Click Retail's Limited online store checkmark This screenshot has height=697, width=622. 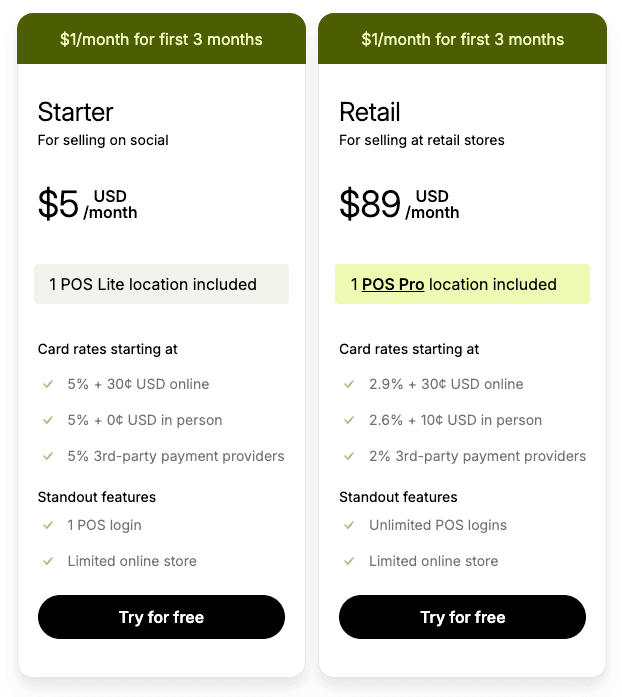point(348,561)
